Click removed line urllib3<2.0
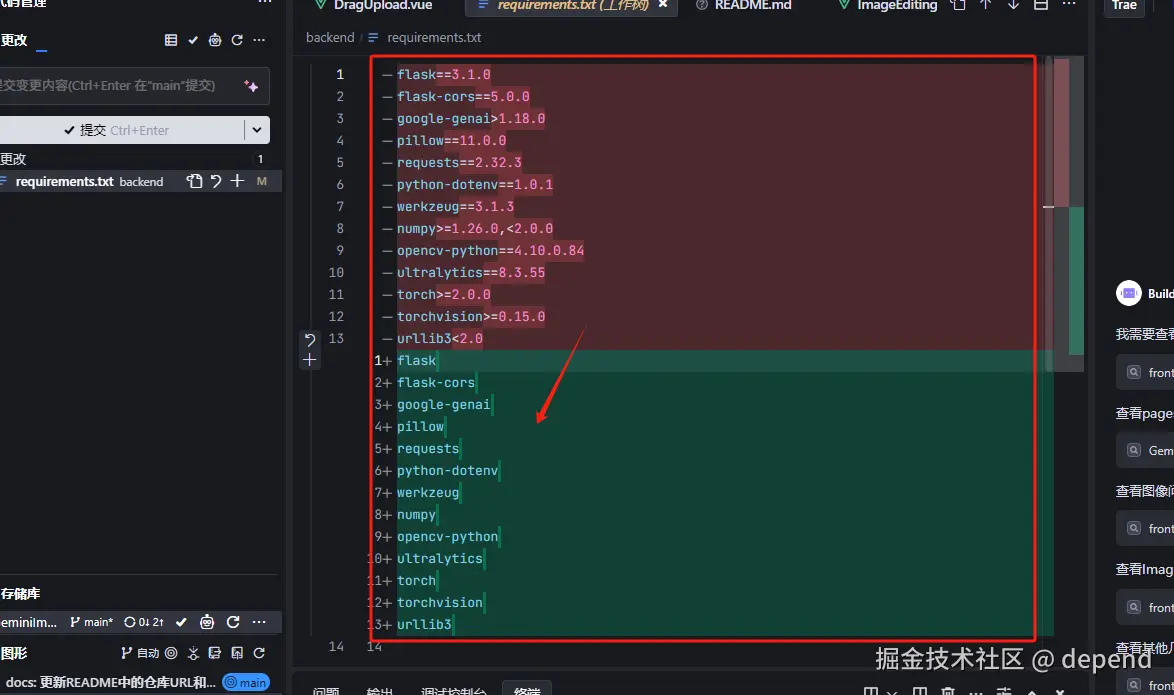Screen dimensions: 1174x695 click(440, 339)
